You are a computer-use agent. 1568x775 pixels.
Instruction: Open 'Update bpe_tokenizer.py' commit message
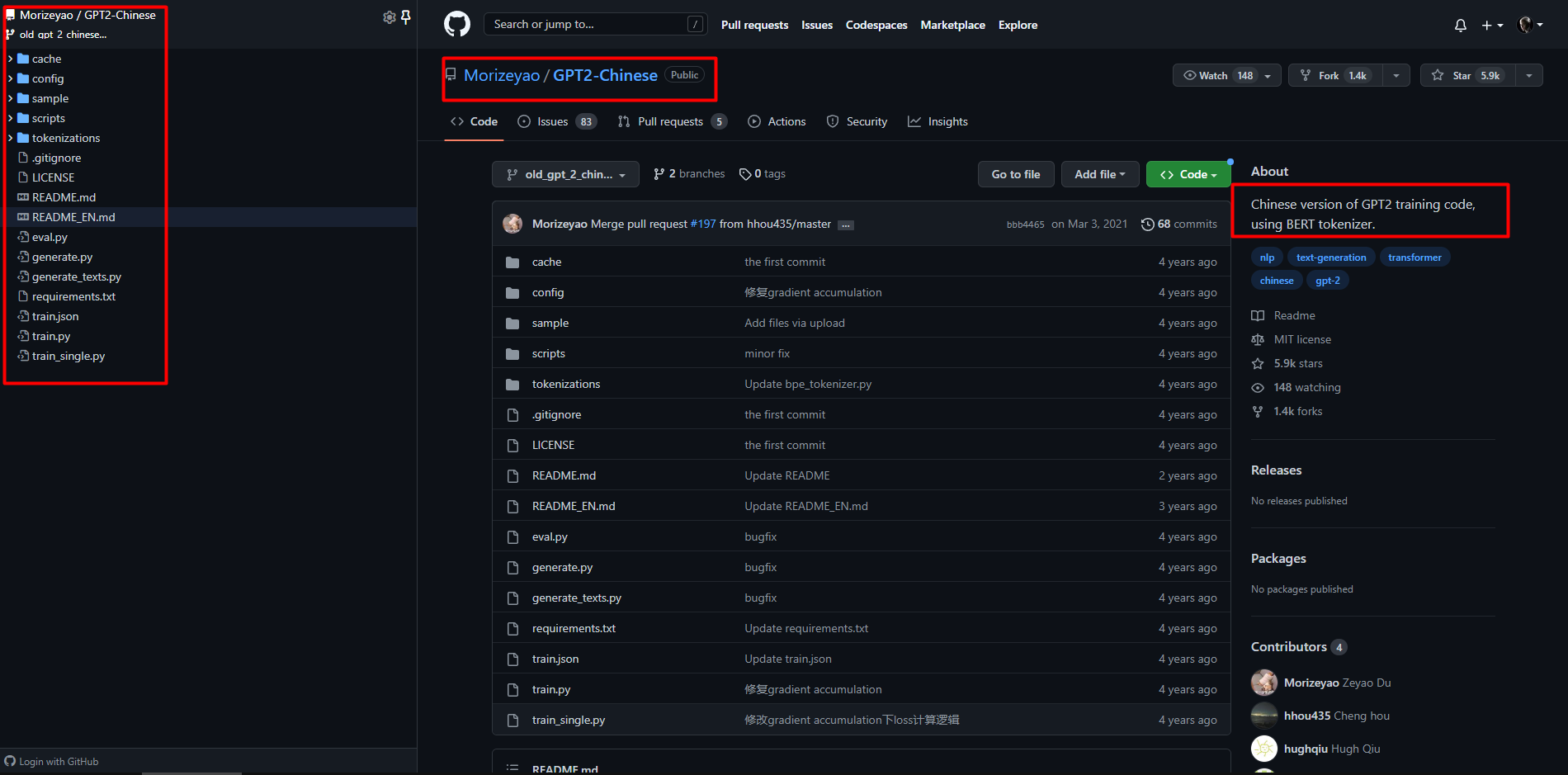(x=808, y=384)
